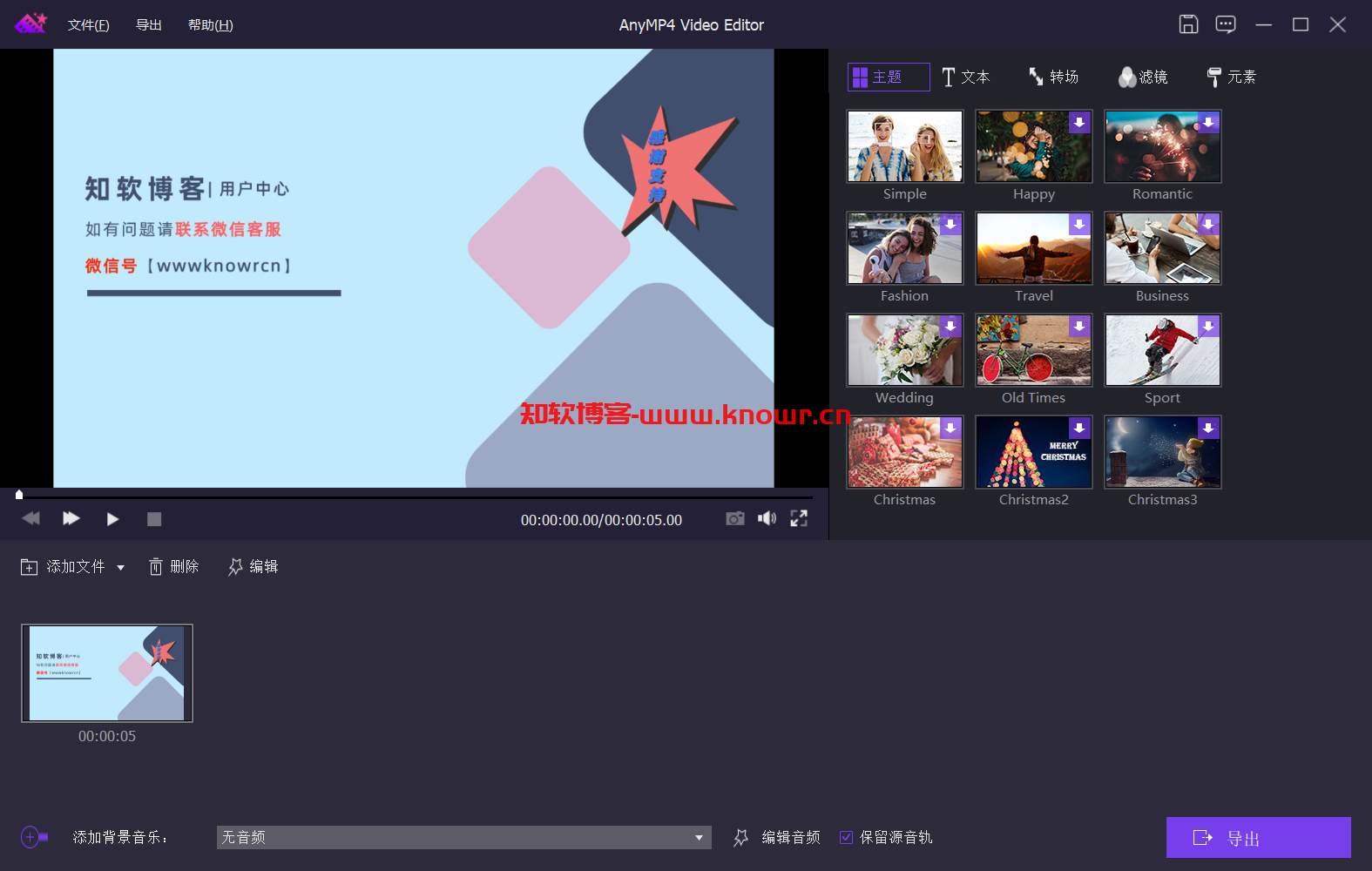1372x871 pixels.
Task: Open the feedback chat bubble icon
Action: click(1225, 24)
